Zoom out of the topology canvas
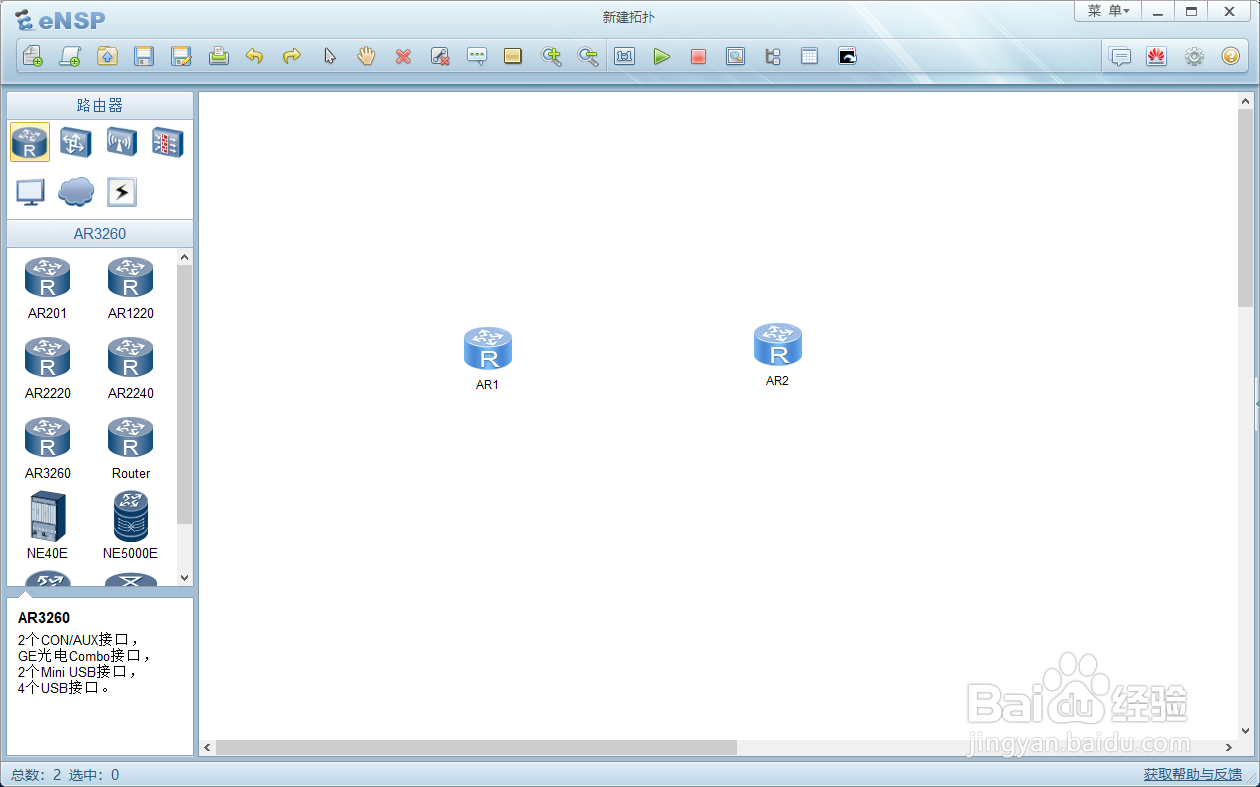Image resolution: width=1260 pixels, height=787 pixels. coord(588,57)
